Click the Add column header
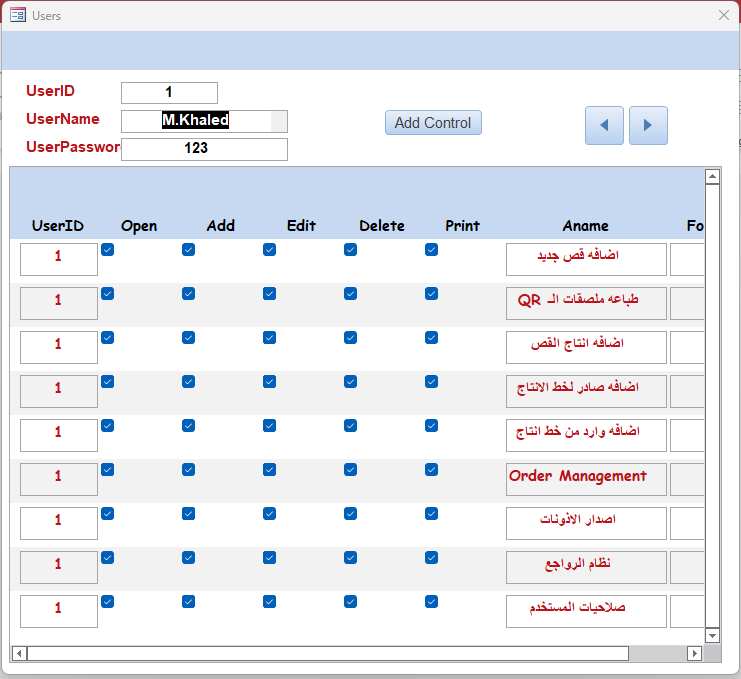This screenshot has height=679, width=741. click(x=220, y=226)
